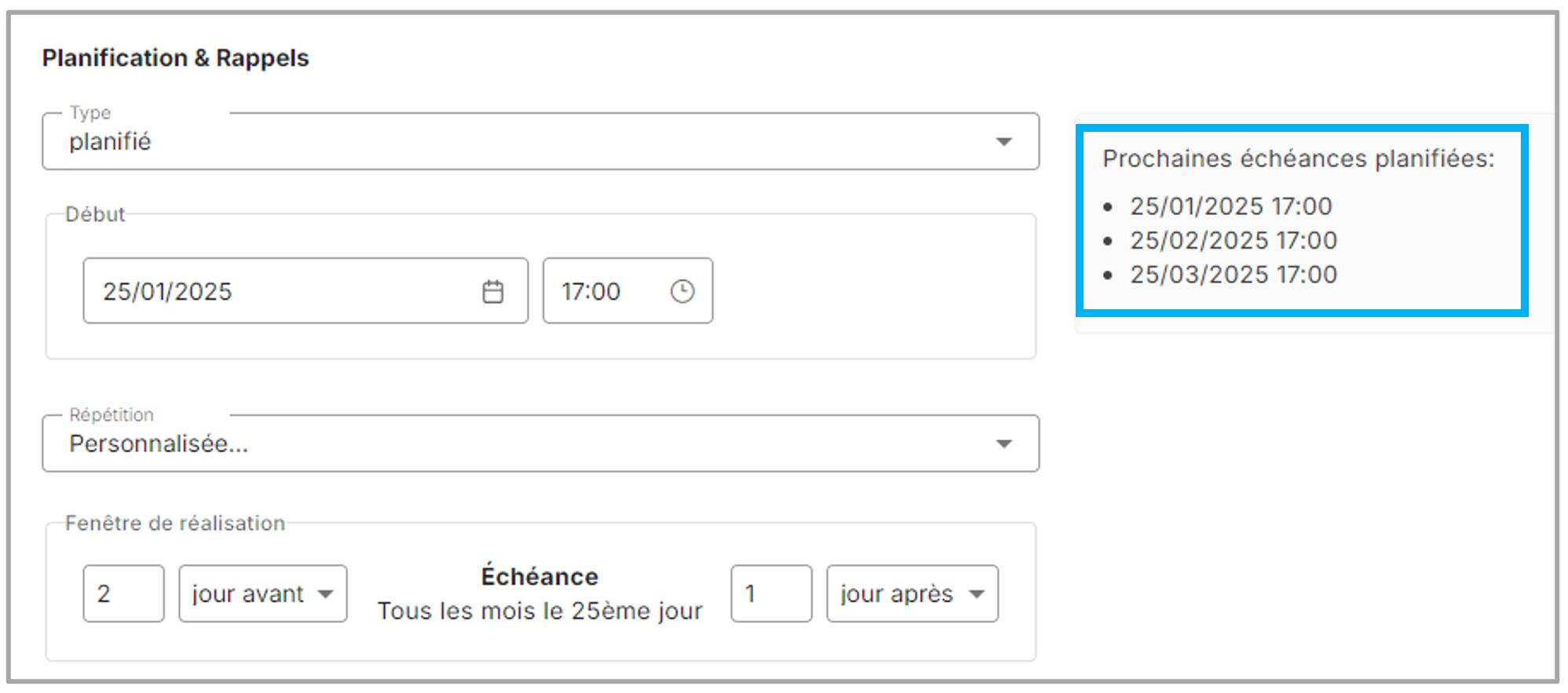Click the arrow beside 'jour après'

pos(977,594)
